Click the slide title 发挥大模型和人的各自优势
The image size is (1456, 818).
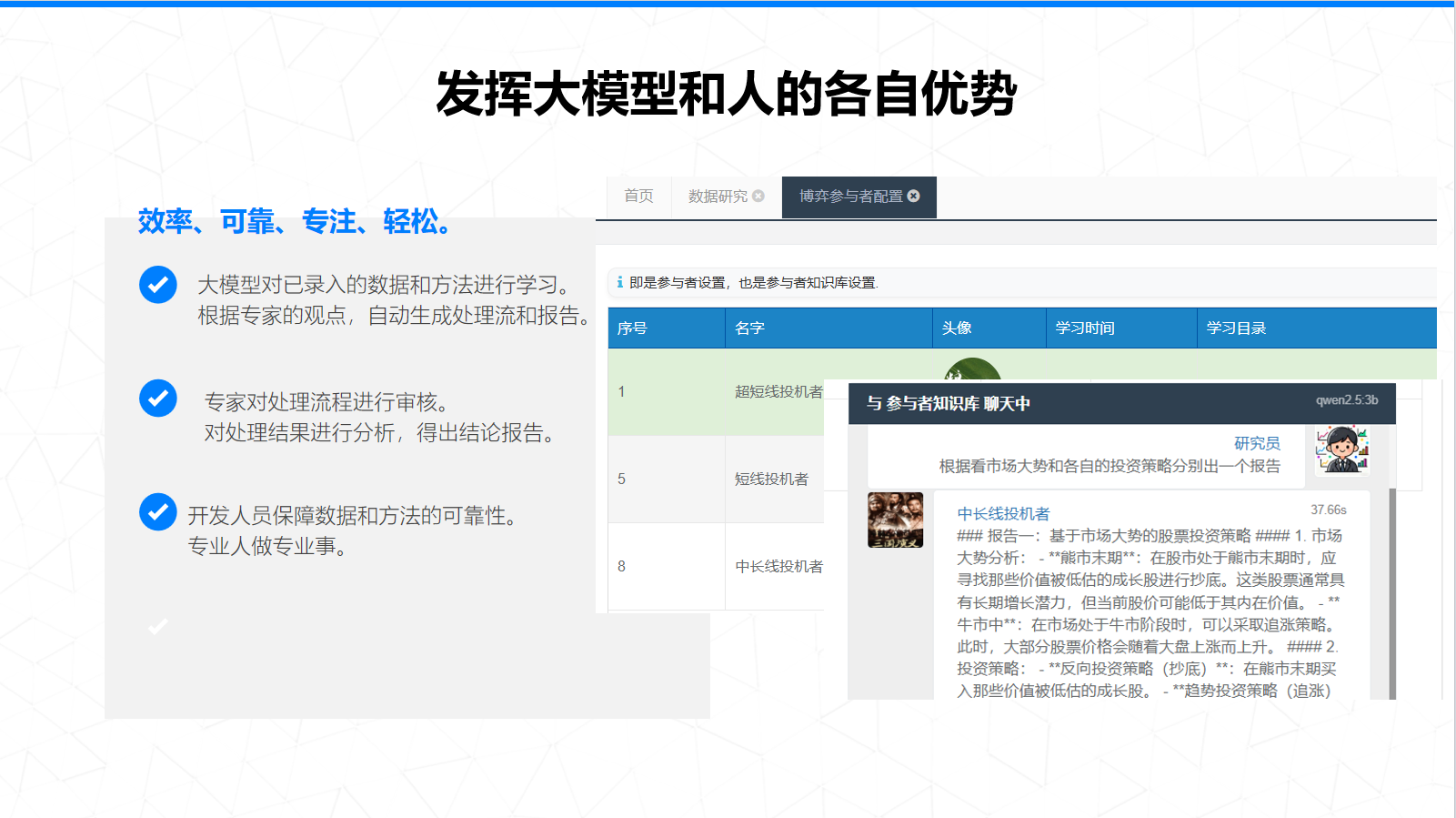pos(727,94)
